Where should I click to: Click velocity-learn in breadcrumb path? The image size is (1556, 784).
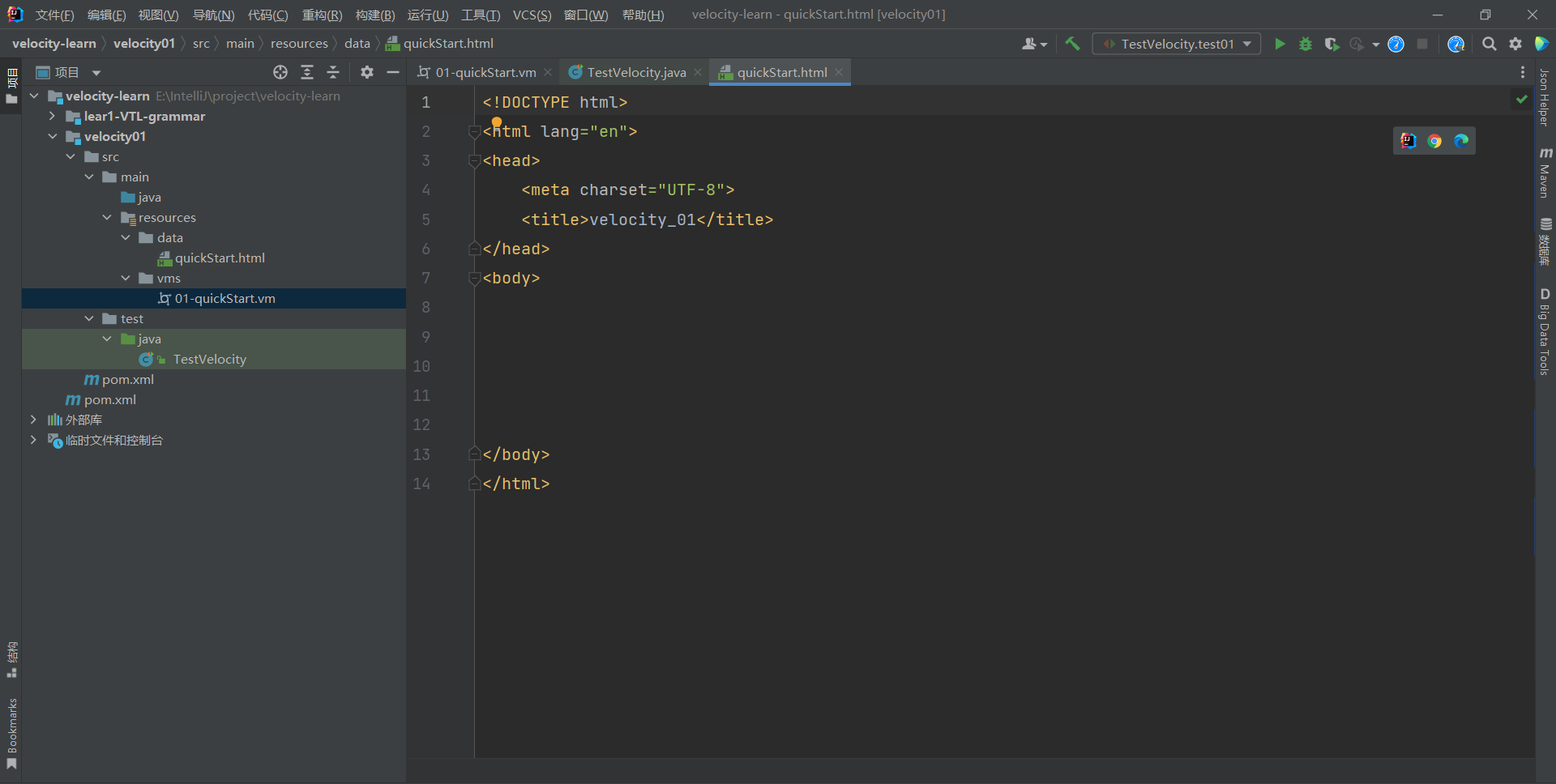(x=53, y=44)
